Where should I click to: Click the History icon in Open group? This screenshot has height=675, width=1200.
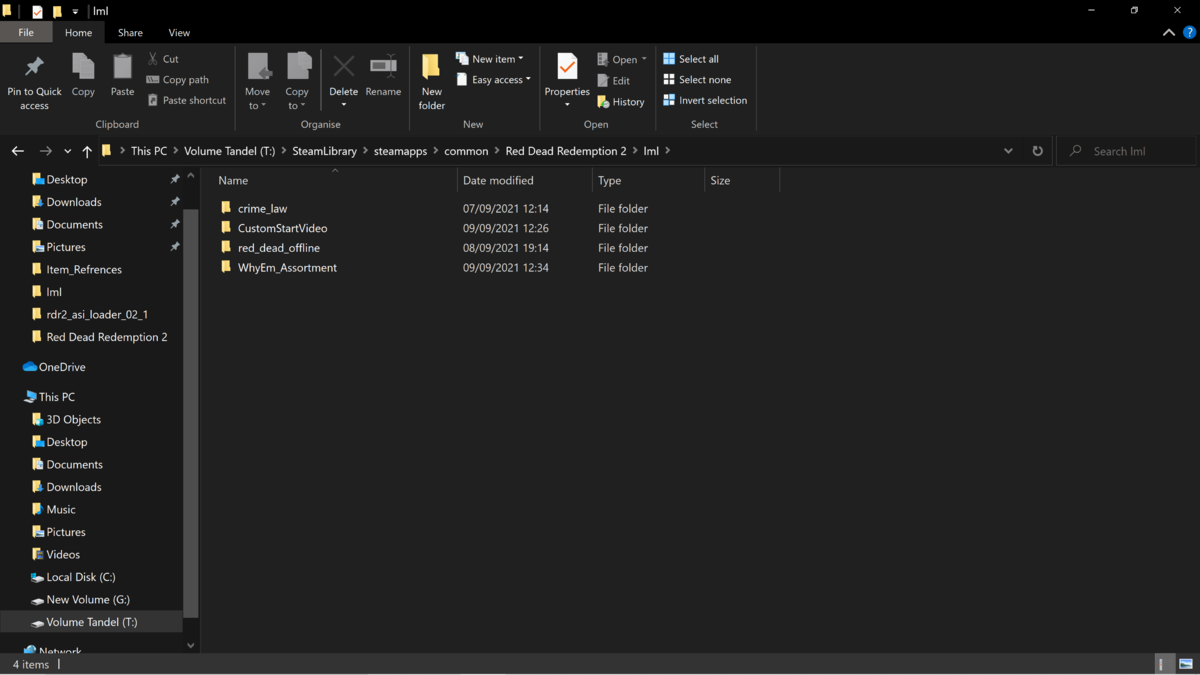[x=620, y=102]
